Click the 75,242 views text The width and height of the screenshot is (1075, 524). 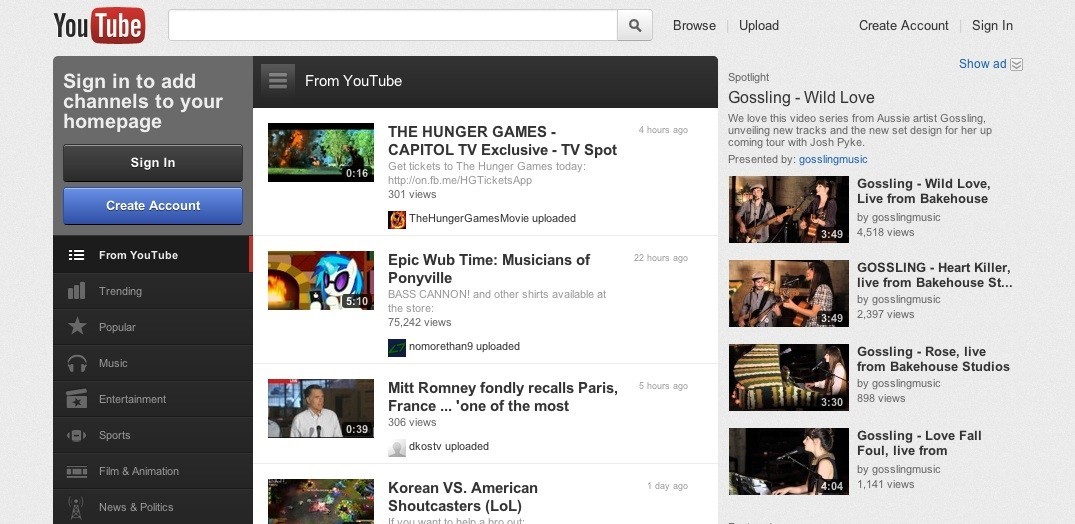tap(420, 322)
